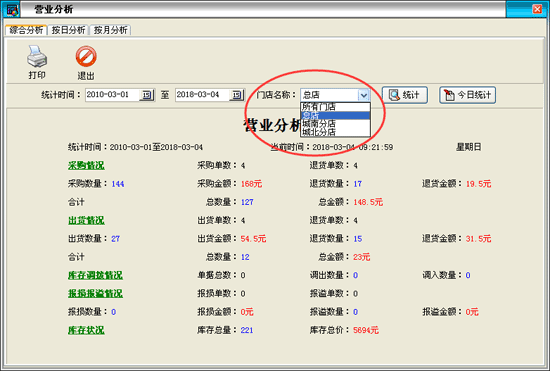The image size is (550, 371).
Task: Open the start date calendar picker
Action: click(x=147, y=95)
